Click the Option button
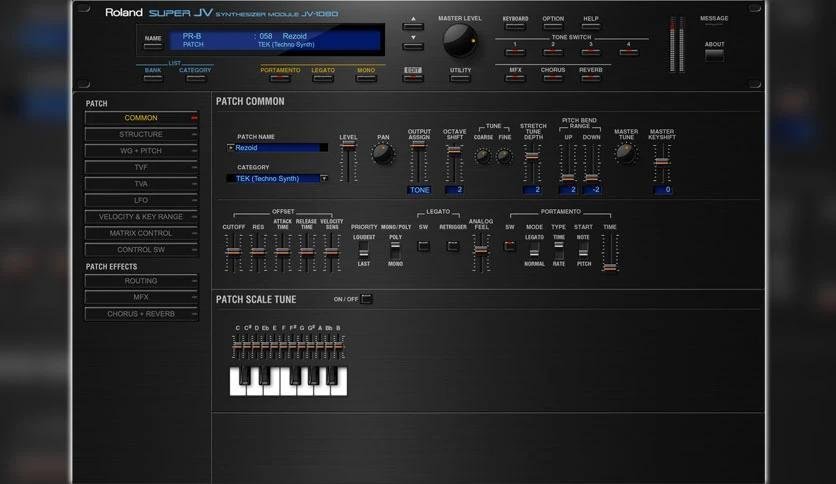Image resolution: width=836 pixels, height=484 pixels. pos(553,26)
